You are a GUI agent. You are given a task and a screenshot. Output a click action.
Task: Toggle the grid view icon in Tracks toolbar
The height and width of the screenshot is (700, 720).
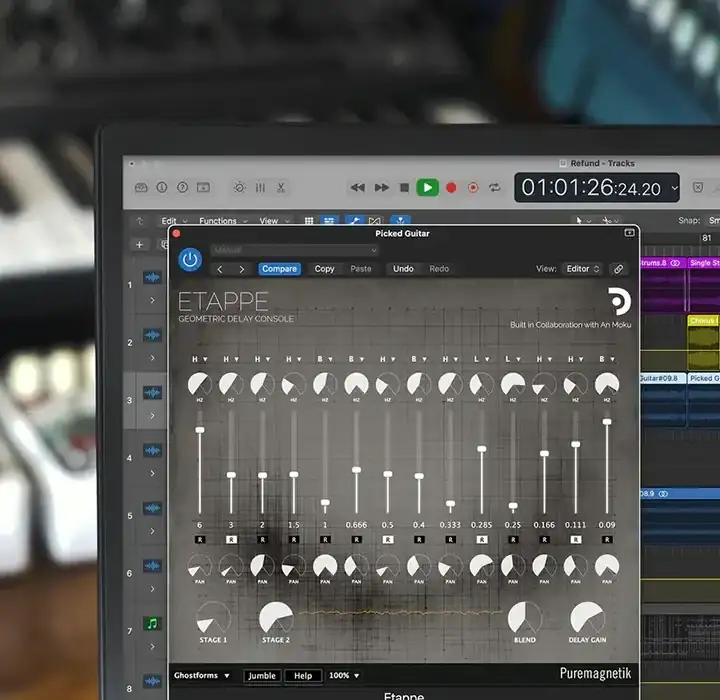(x=309, y=221)
